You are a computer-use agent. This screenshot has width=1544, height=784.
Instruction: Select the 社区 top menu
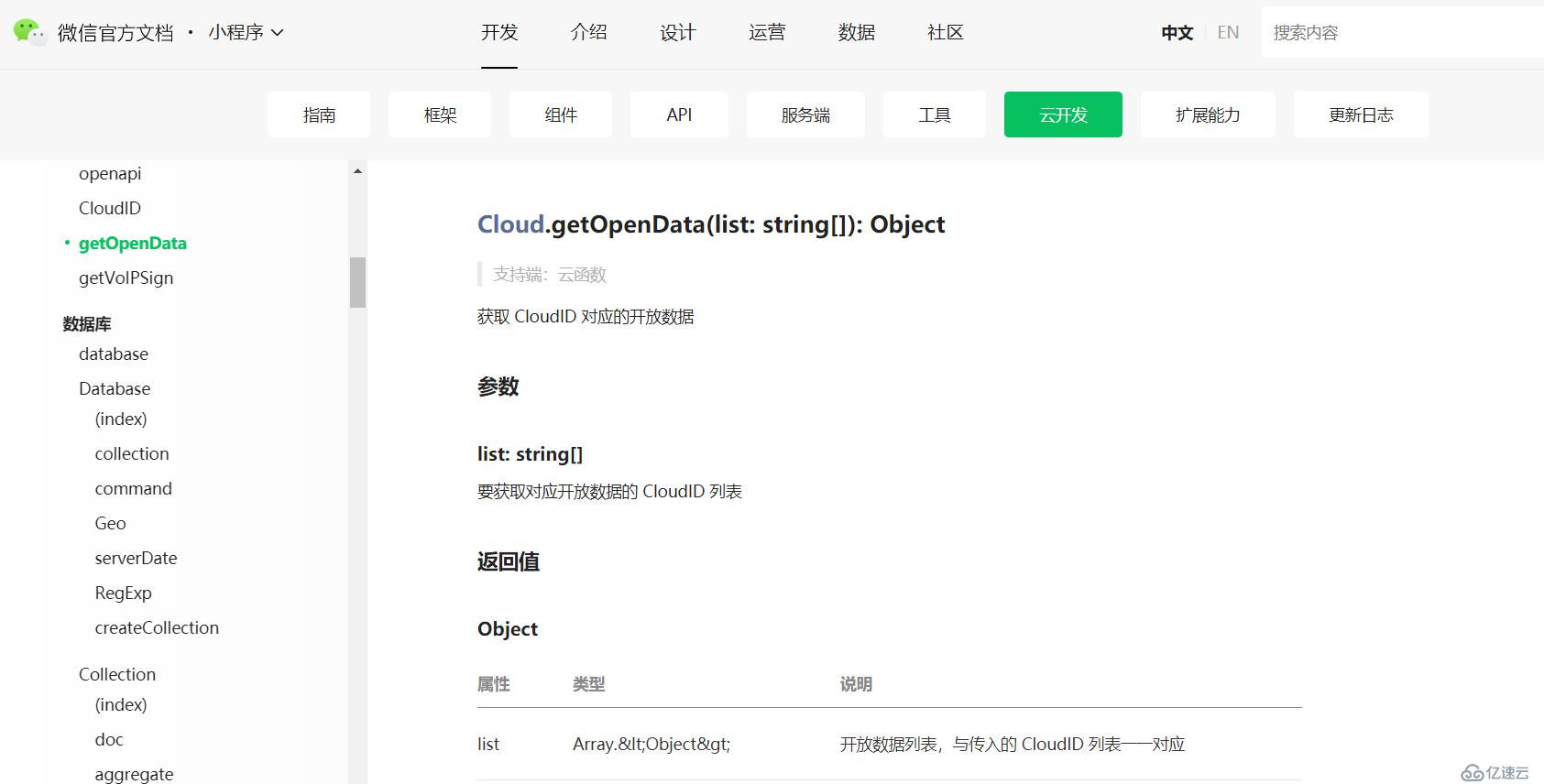coord(945,32)
